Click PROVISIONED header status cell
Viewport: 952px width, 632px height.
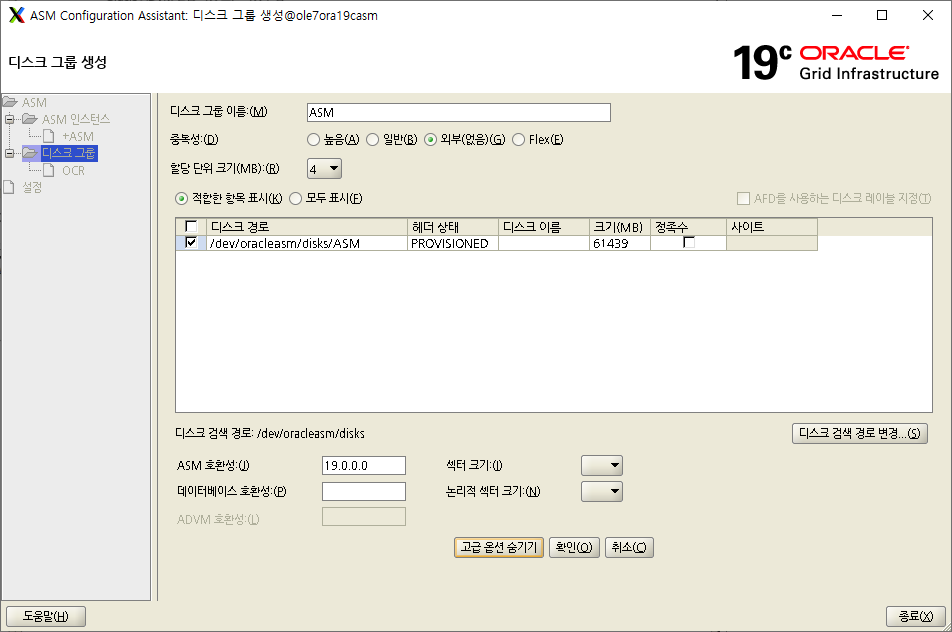(x=453, y=243)
